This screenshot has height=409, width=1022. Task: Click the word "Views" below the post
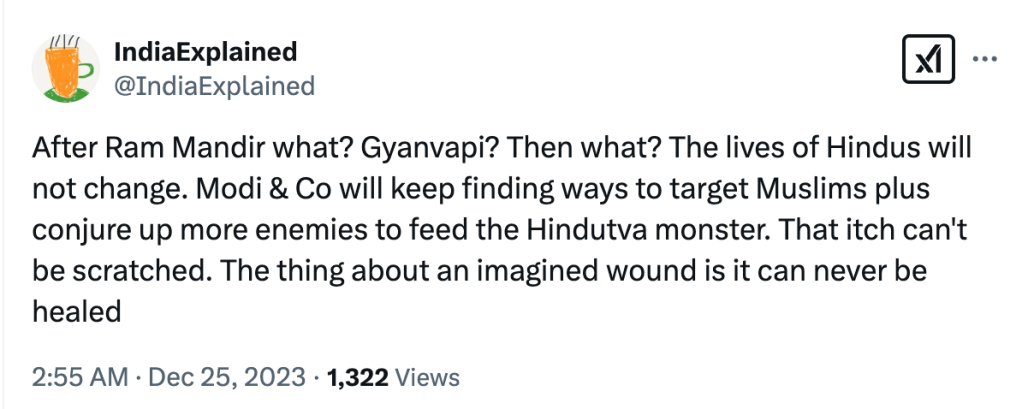coord(428,377)
